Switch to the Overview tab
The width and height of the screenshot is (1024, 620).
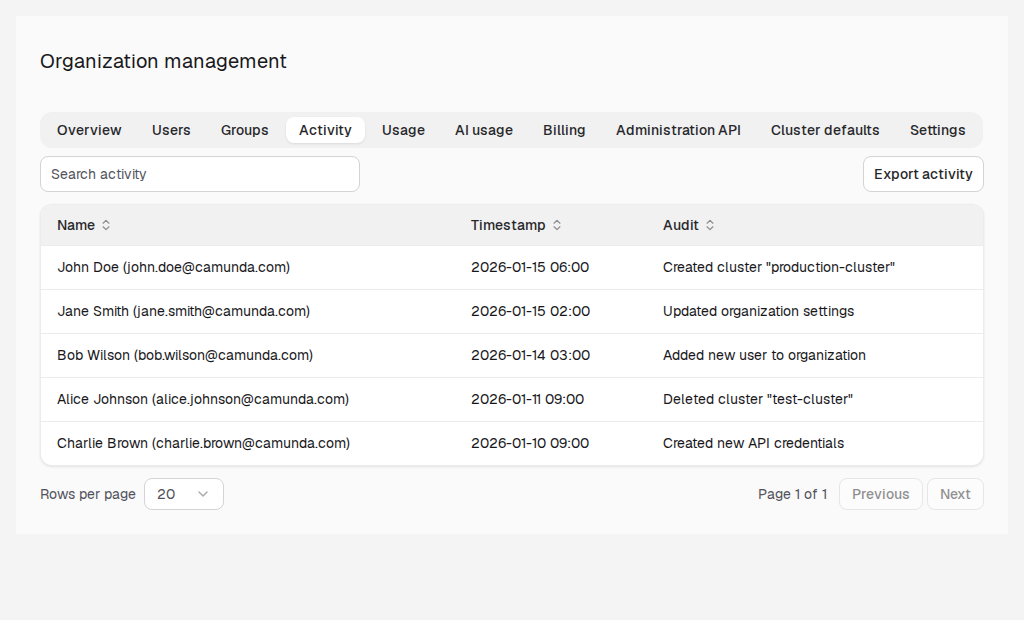point(89,130)
